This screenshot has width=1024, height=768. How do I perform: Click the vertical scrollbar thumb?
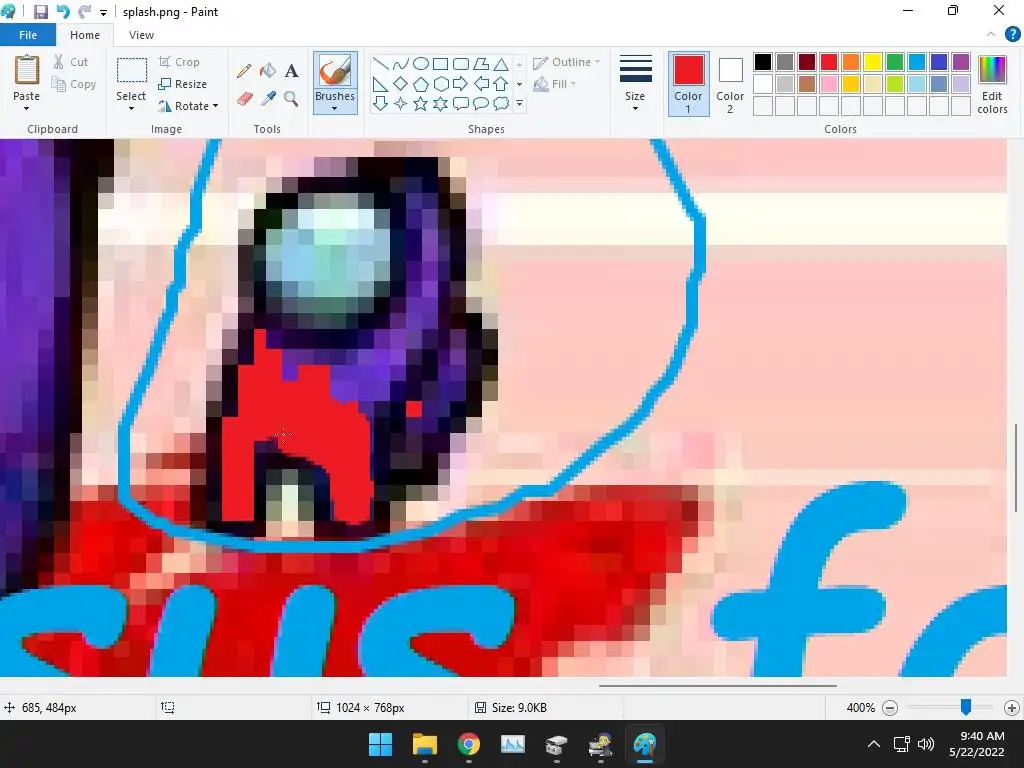point(1016,468)
